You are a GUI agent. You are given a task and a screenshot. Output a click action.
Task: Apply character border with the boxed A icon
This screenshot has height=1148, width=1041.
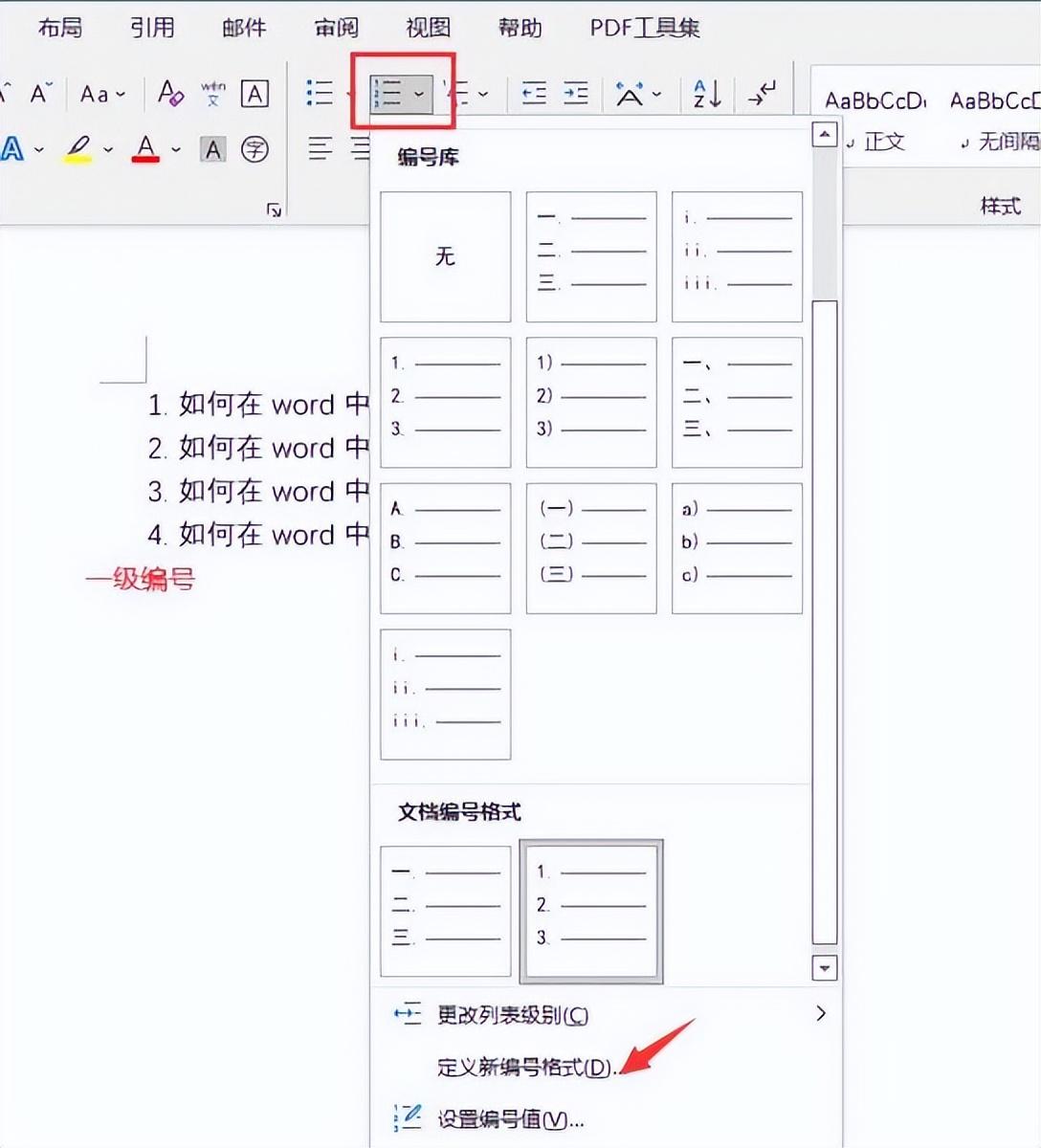click(x=255, y=94)
